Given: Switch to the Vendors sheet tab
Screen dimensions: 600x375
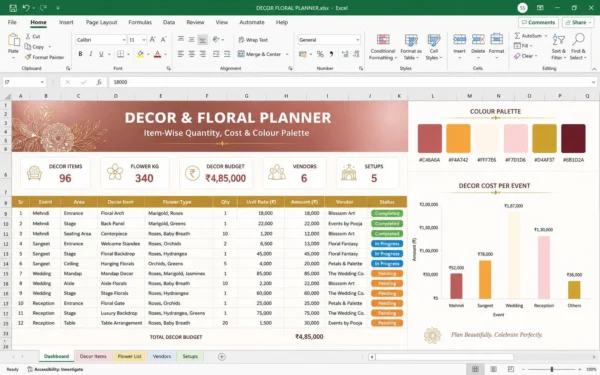Looking at the screenshot, I should pyautogui.click(x=161, y=356).
